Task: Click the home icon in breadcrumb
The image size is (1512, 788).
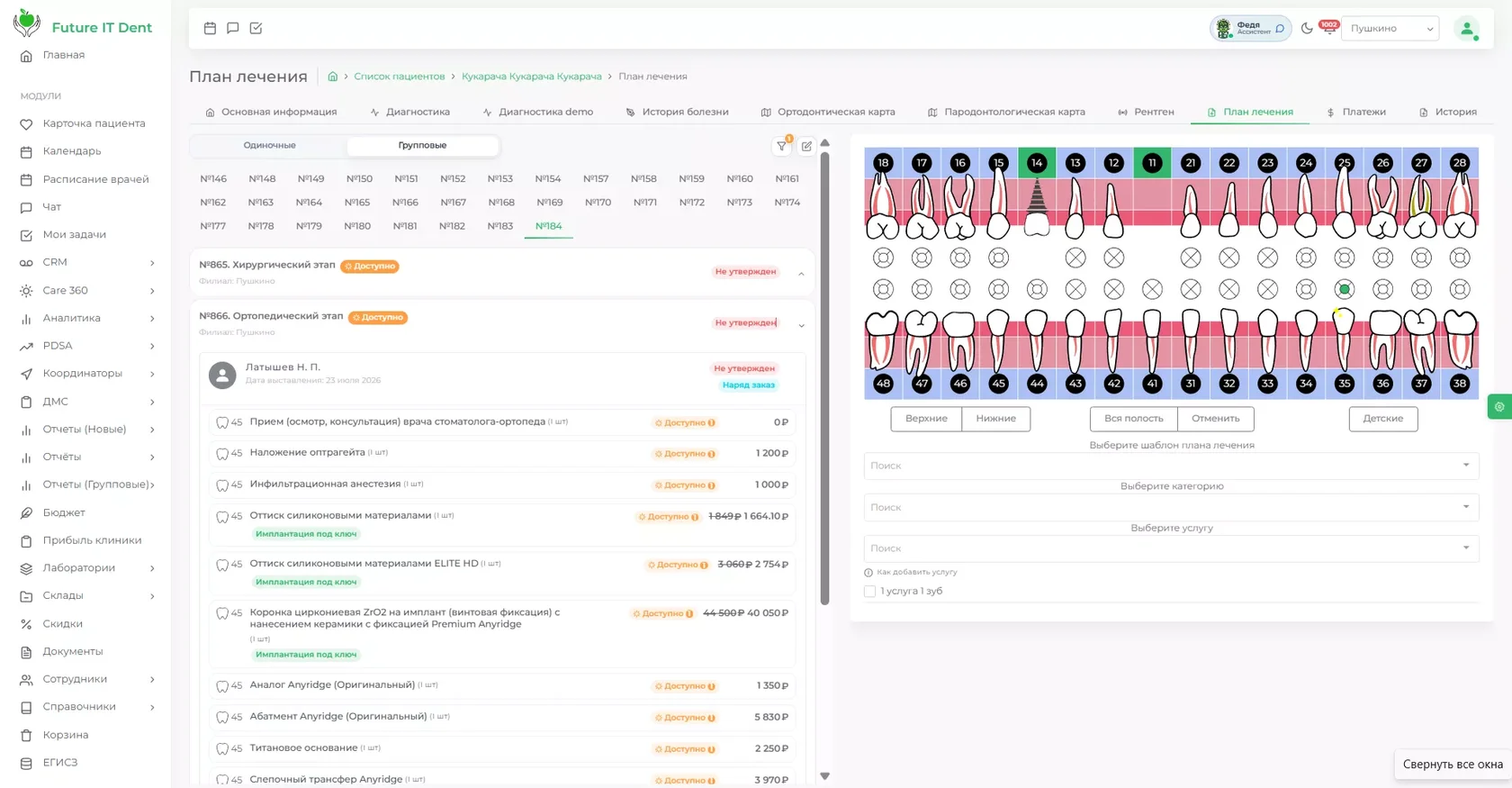Action: pos(333,77)
